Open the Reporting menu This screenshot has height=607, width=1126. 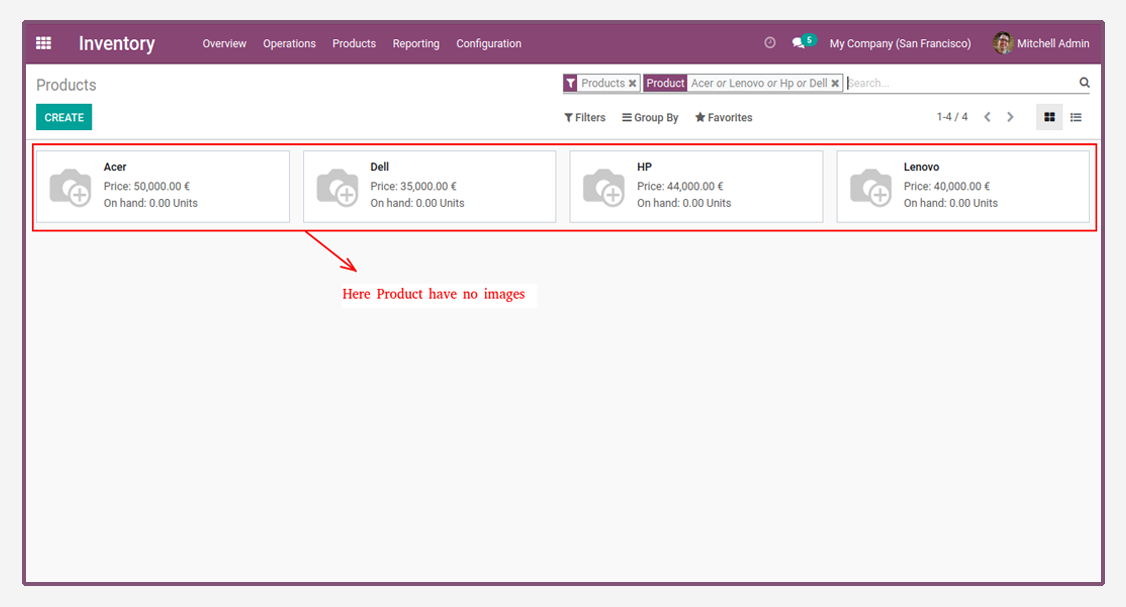416,43
